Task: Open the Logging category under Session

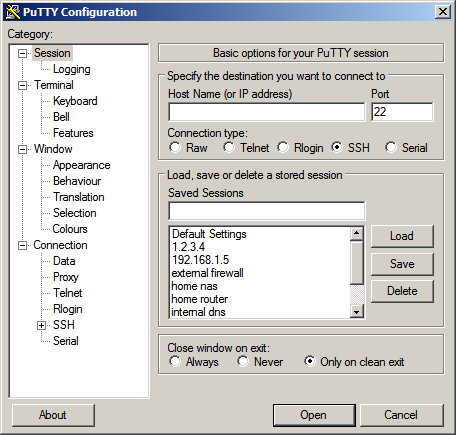Action: [72, 69]
